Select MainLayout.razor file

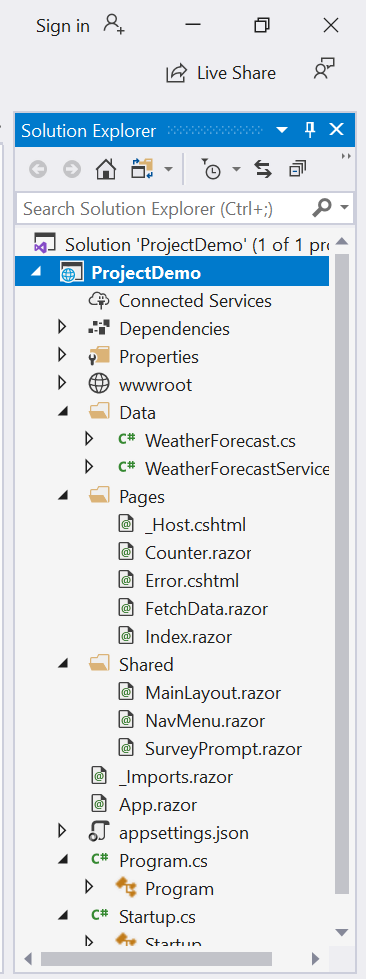pyautogui.click(x=212, y=693)
